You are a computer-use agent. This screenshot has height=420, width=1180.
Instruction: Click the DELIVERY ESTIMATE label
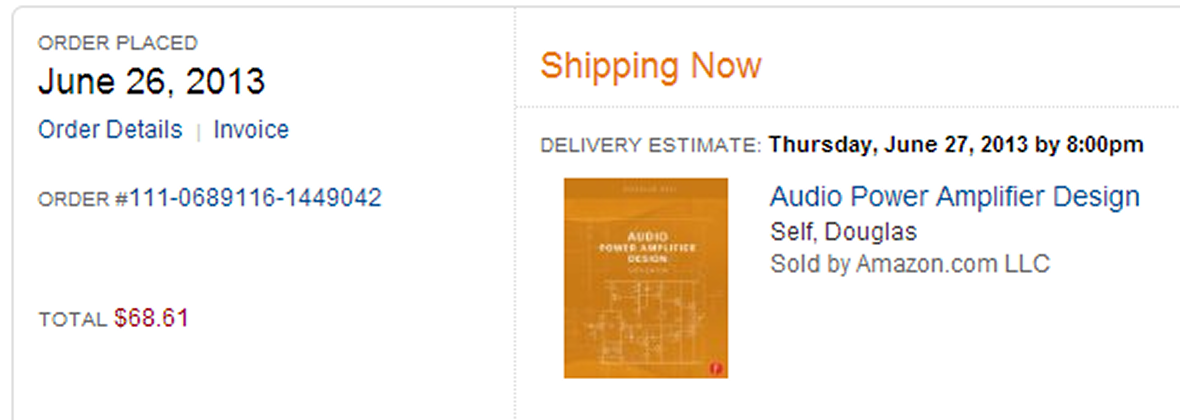tap(651, 145)
